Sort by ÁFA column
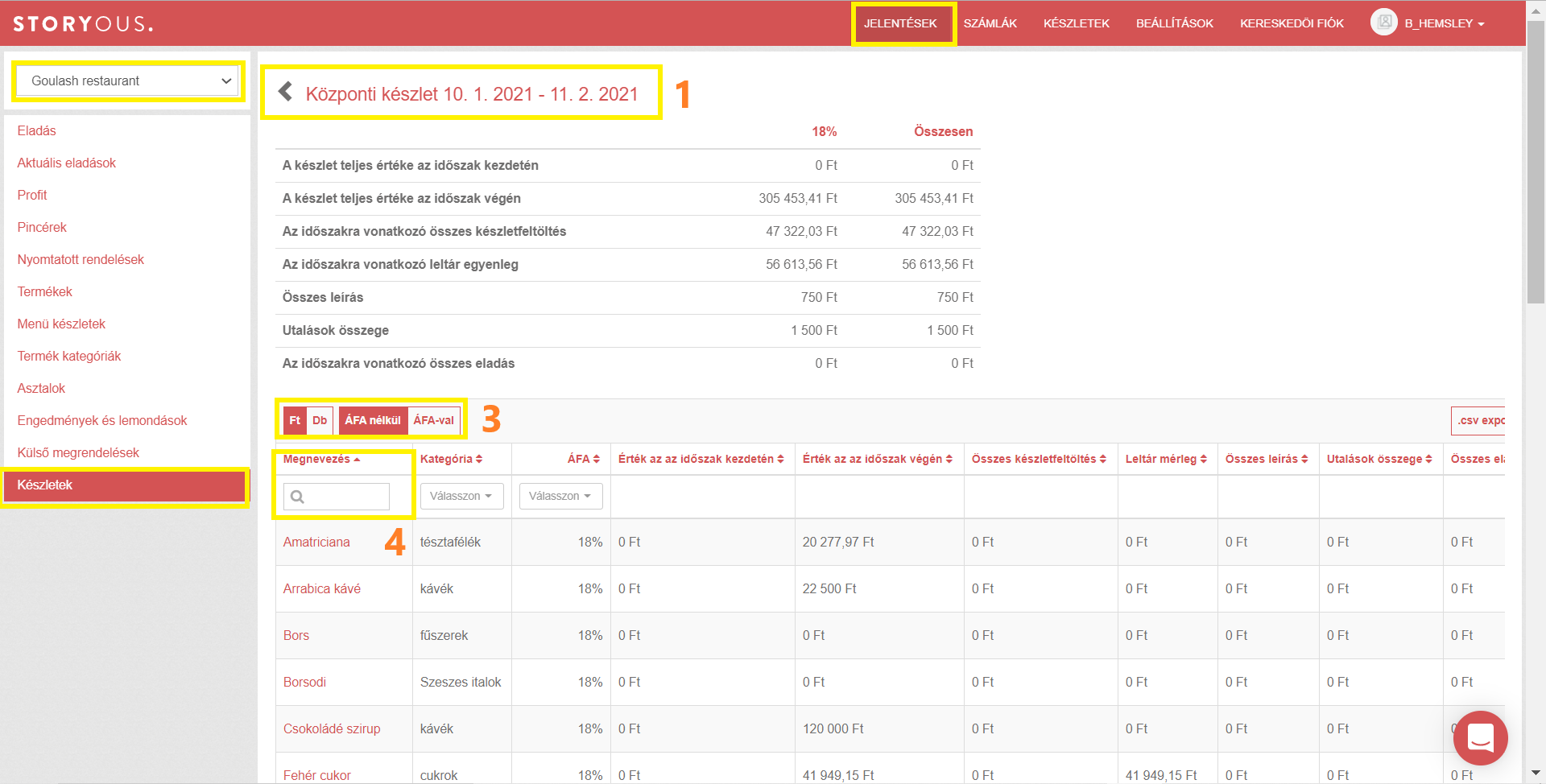The image size is (1546, 784). click(x=583, y=459)
